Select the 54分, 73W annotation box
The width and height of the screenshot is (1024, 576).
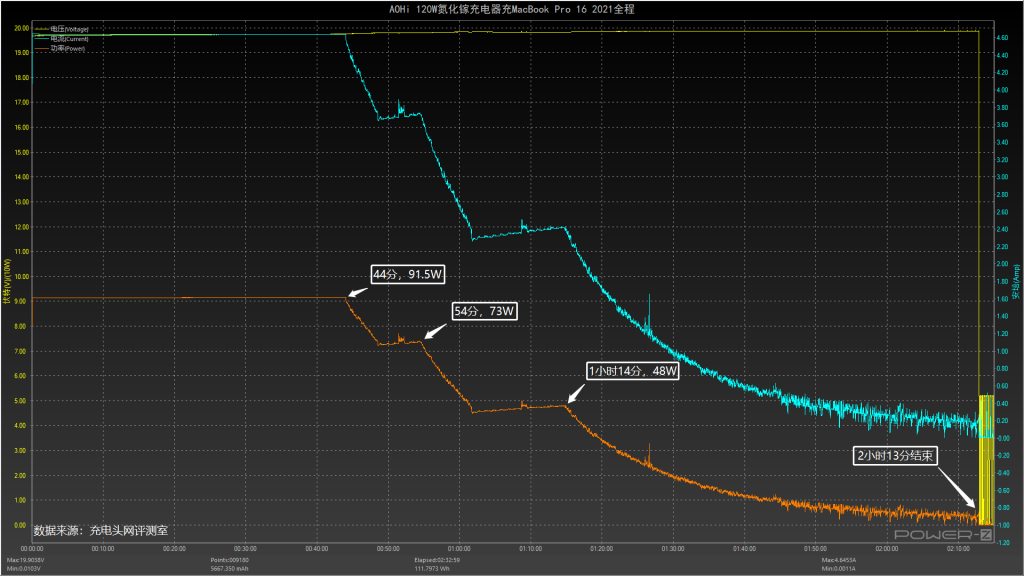pos(486,311)
